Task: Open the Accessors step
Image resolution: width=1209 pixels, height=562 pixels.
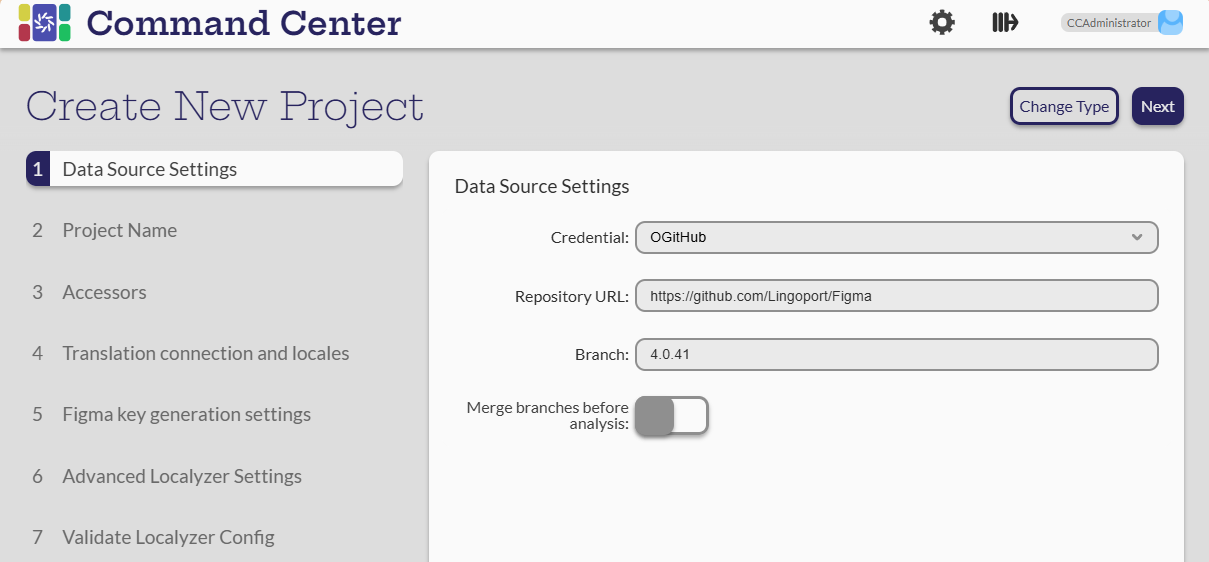Action: coord(104,292)
